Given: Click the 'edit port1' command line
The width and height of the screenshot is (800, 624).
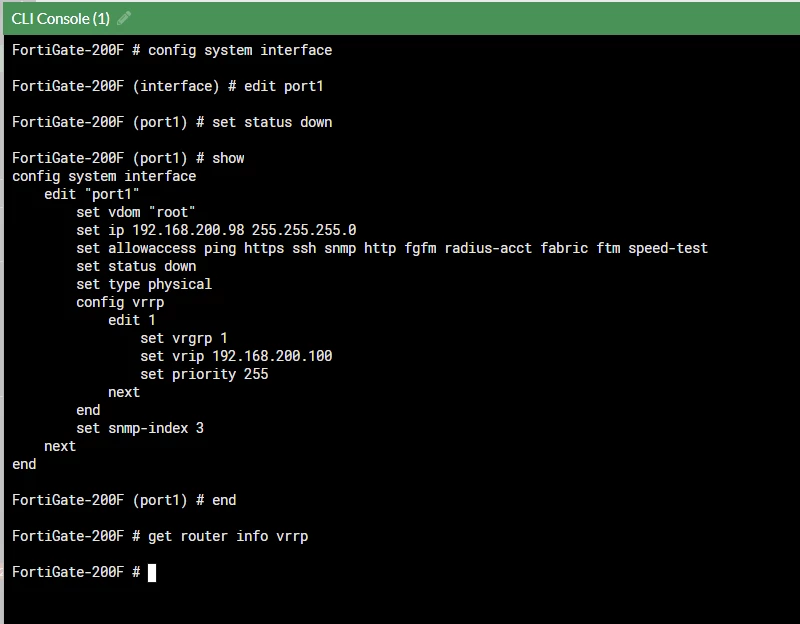Looking at the screenshot, I should (167, 86).
